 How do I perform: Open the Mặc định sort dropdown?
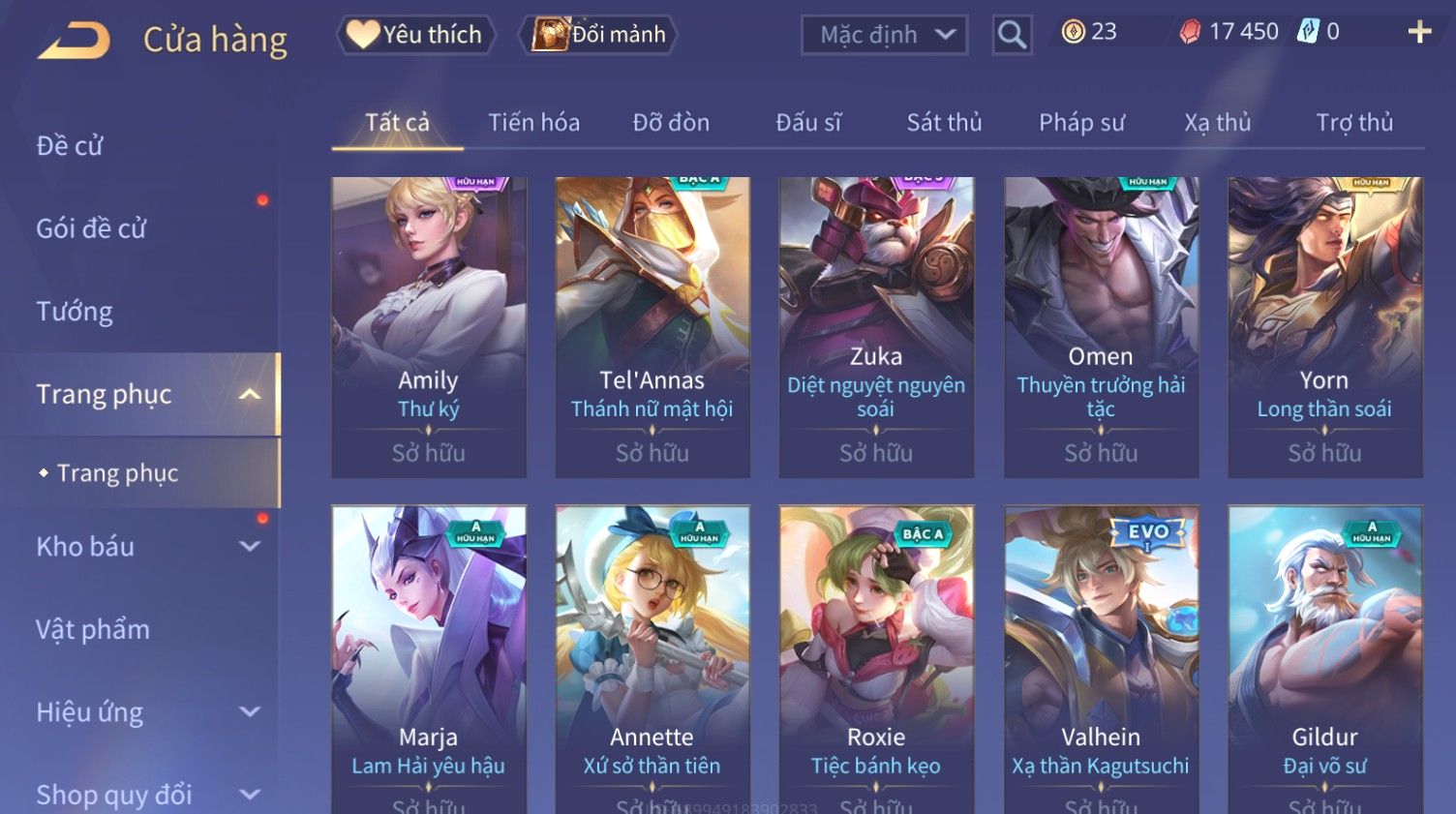coord(884,36)
